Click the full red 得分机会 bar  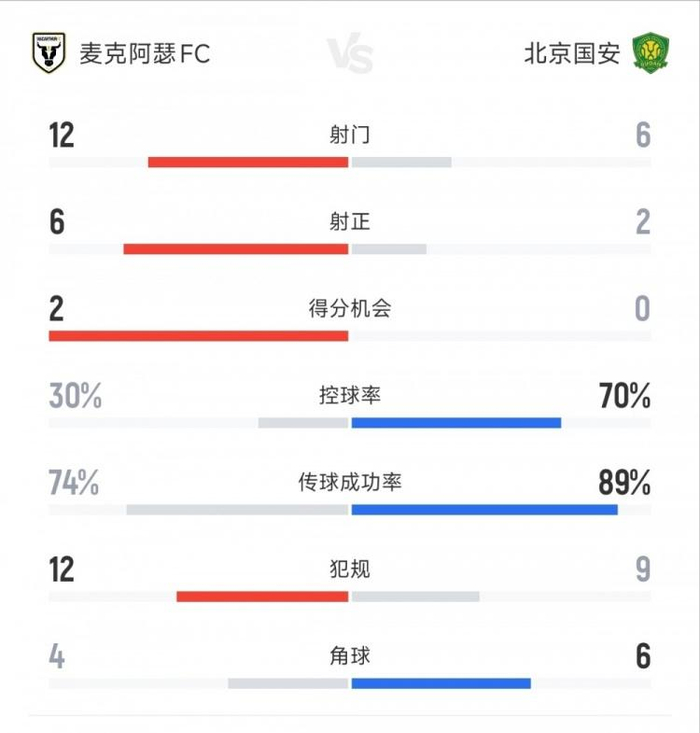[x=198, y=336]
